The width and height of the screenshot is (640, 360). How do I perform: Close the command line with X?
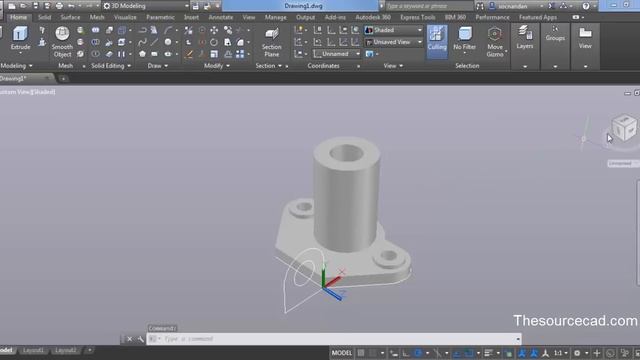pos(129,339)
